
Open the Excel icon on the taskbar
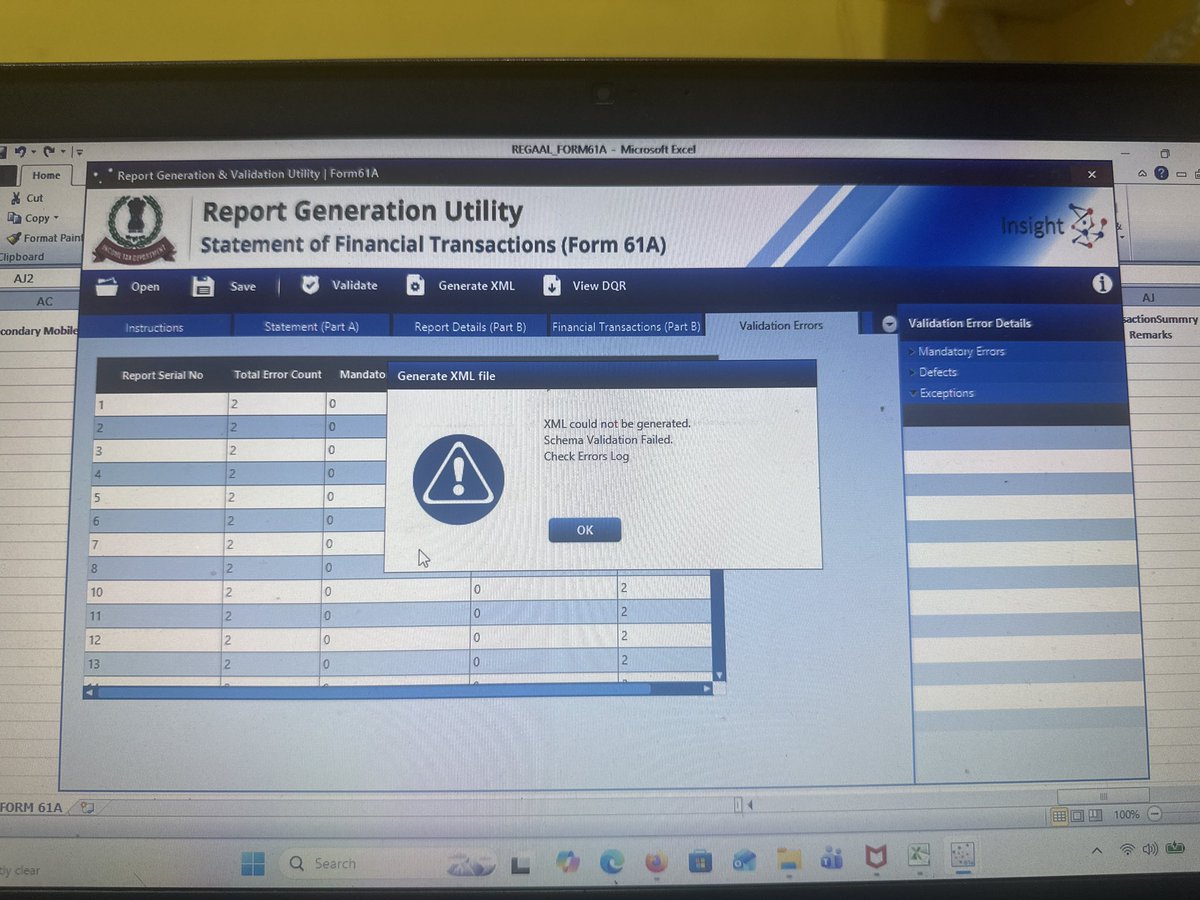pos(918,856)
